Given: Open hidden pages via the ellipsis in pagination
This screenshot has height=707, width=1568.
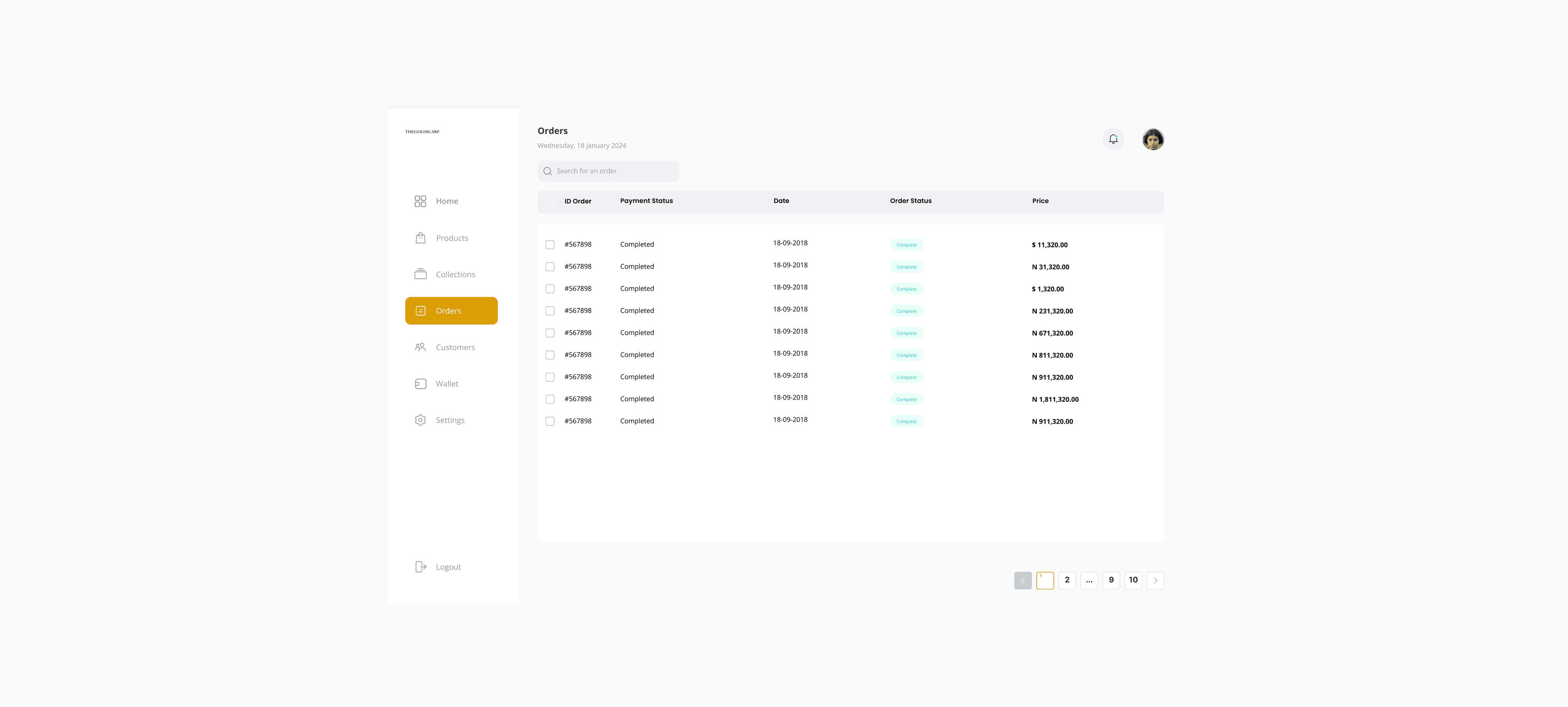Looking at the screenshot, I should coord(1089,580).
